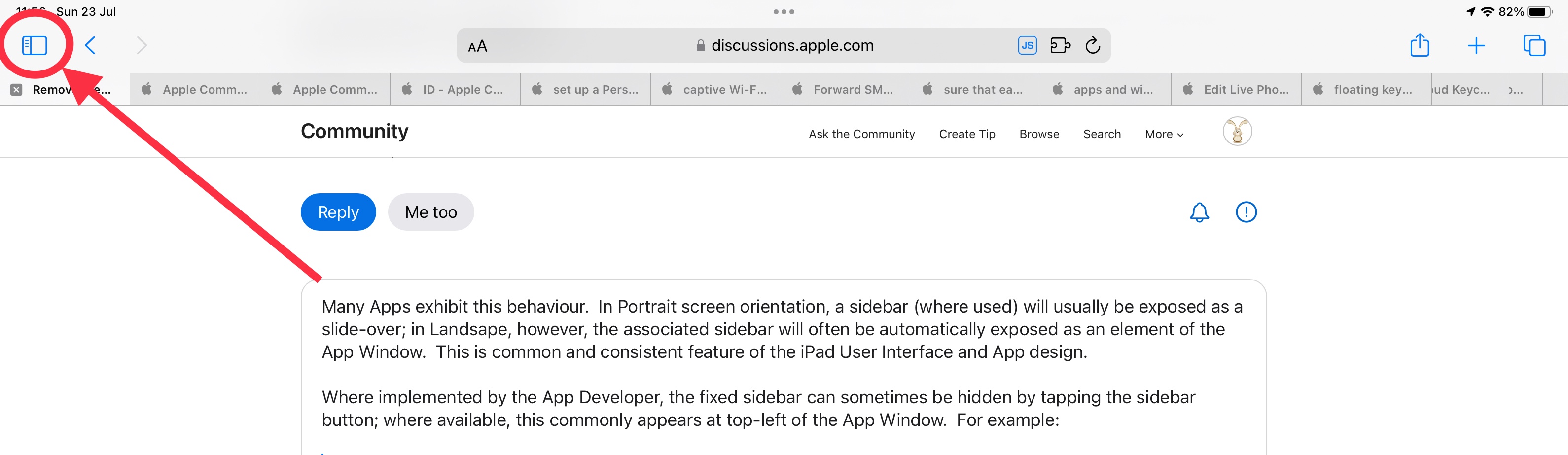Report the post using the exclamation icon
The image size is (1568, 455).
point(1246,212)
